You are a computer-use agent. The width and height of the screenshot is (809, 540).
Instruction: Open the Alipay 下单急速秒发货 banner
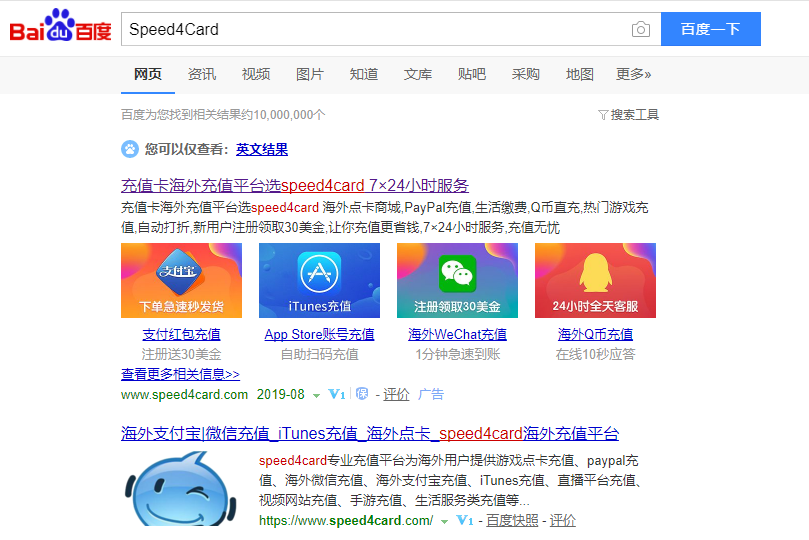pos(181,280)
